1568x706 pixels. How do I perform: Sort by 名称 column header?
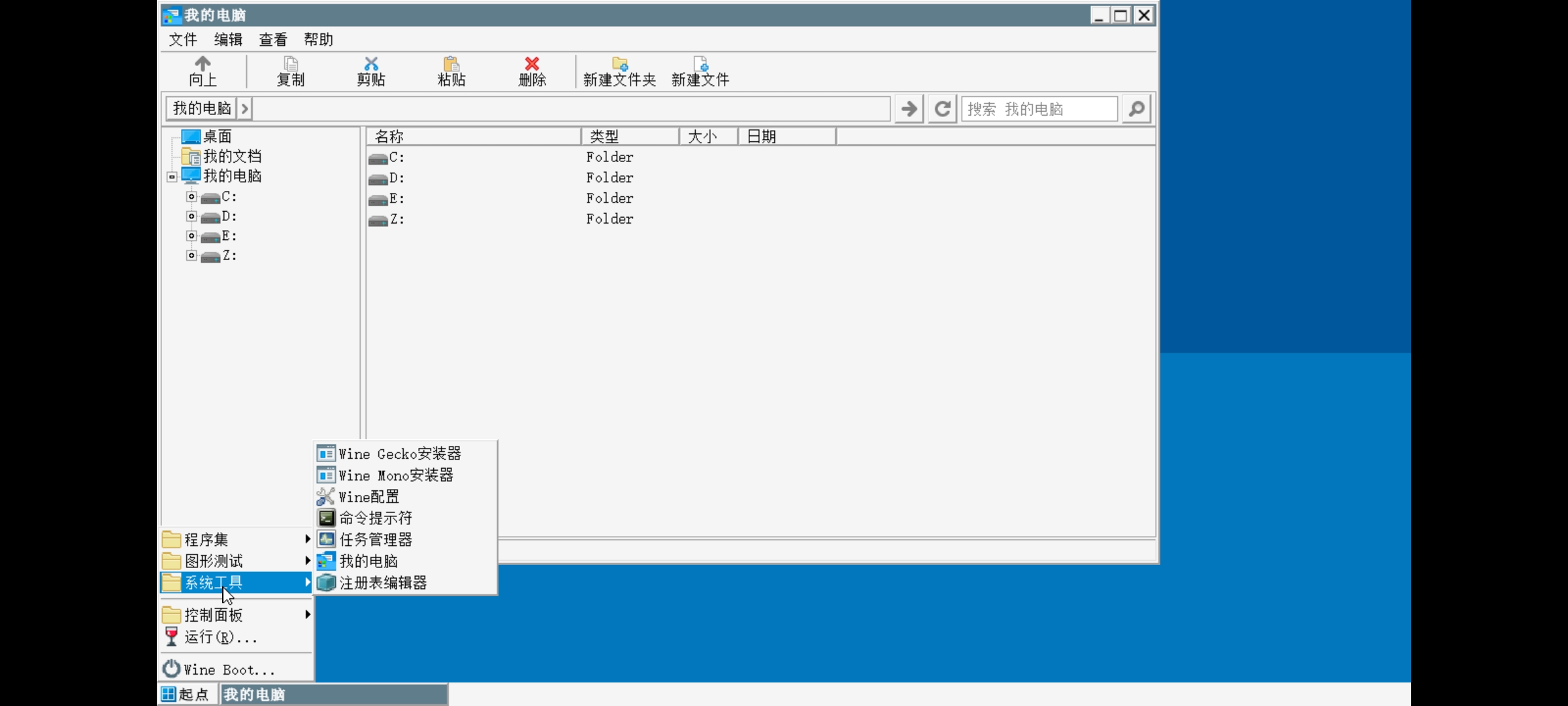tap(474, 137)
